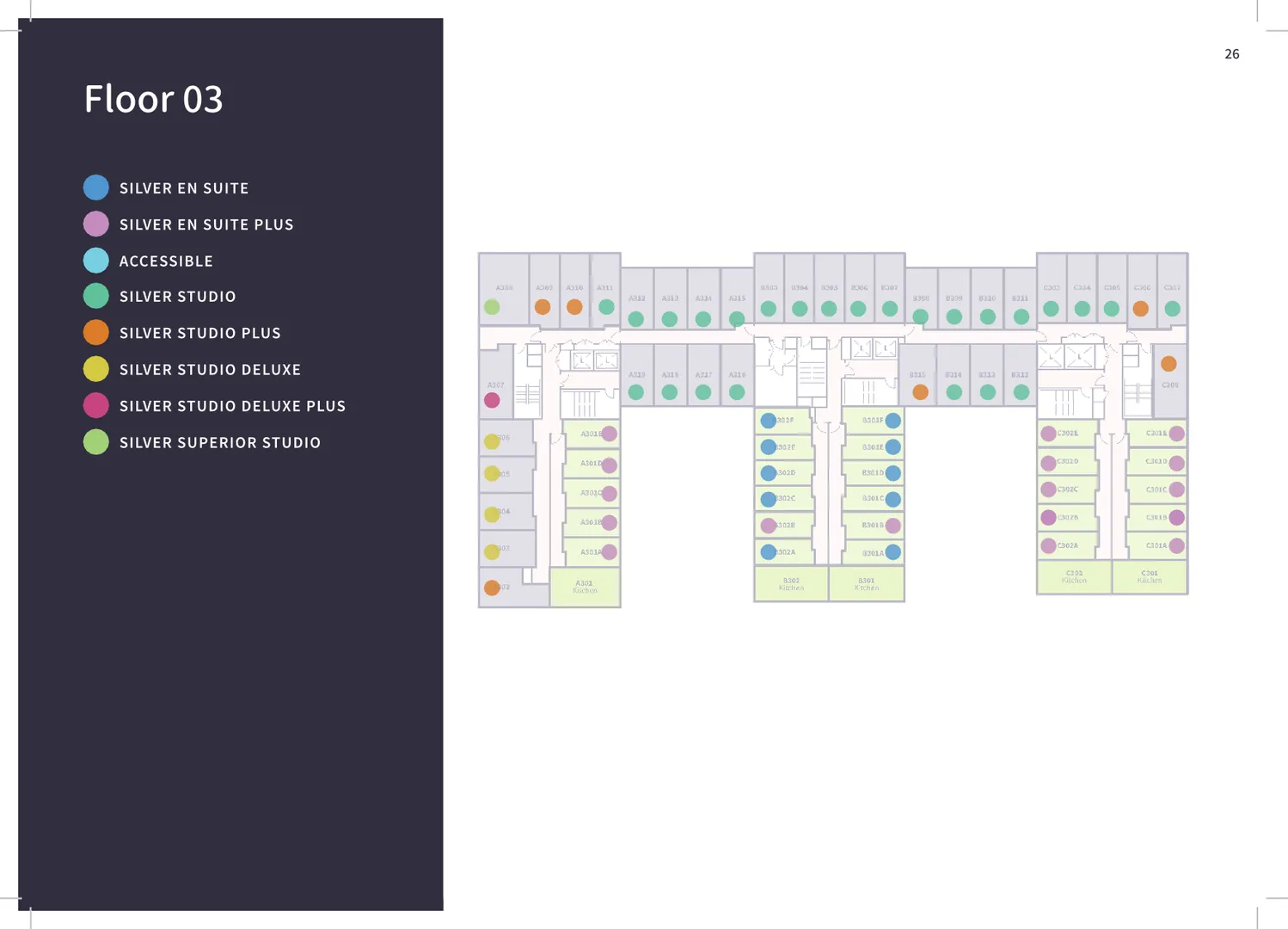Select the Accessible legend color circle

click(x=96, y=261)
